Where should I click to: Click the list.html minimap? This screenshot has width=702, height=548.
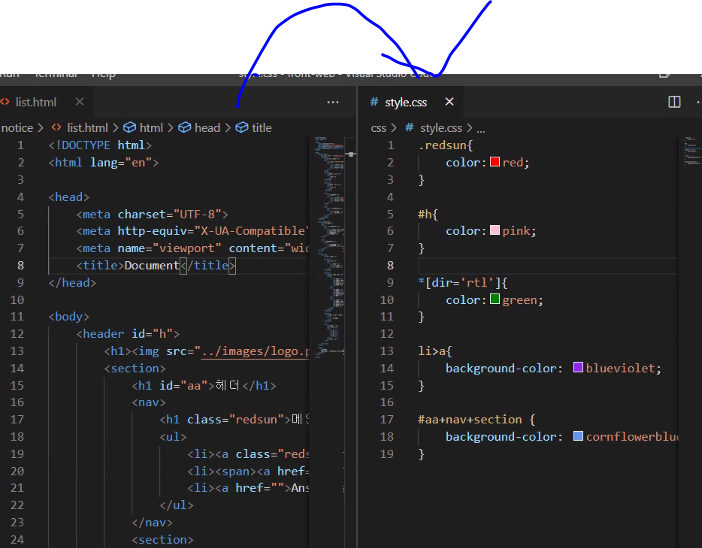pyautogui.click(x=329, y=246)
